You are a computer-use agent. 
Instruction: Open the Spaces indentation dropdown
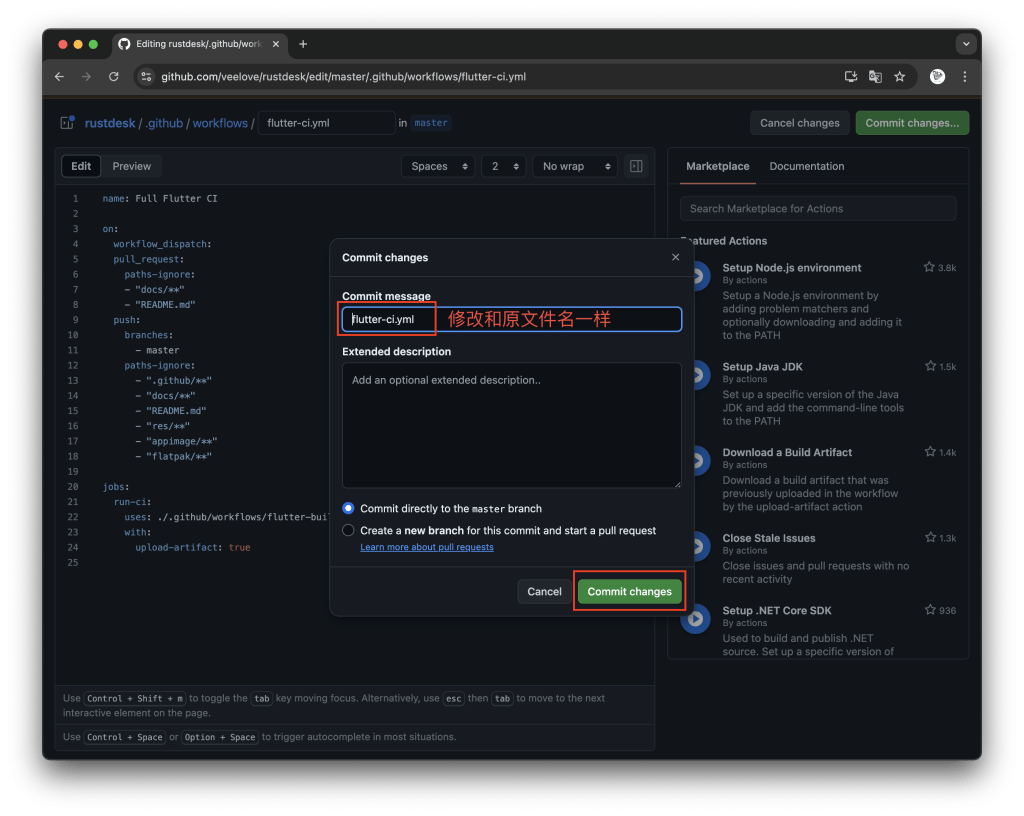click(437, 166)
